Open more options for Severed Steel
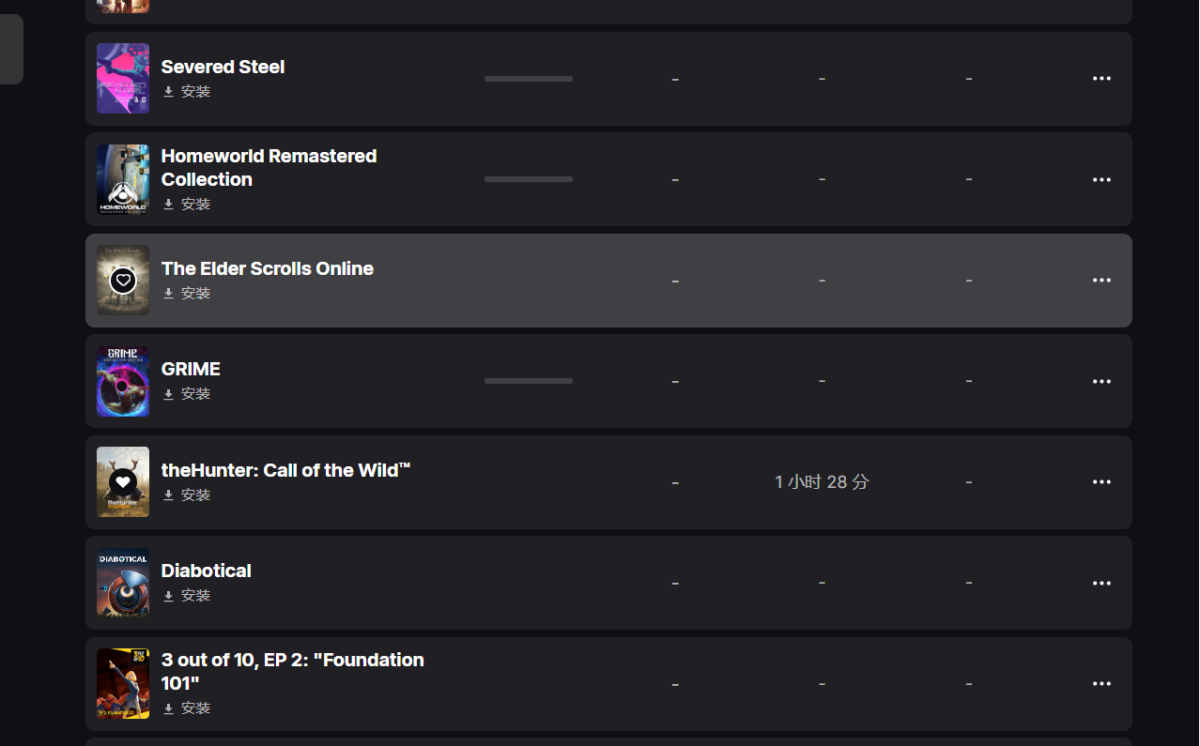Image resolution: width=1200 pixels, height=746 pixels. [1101, 79]
